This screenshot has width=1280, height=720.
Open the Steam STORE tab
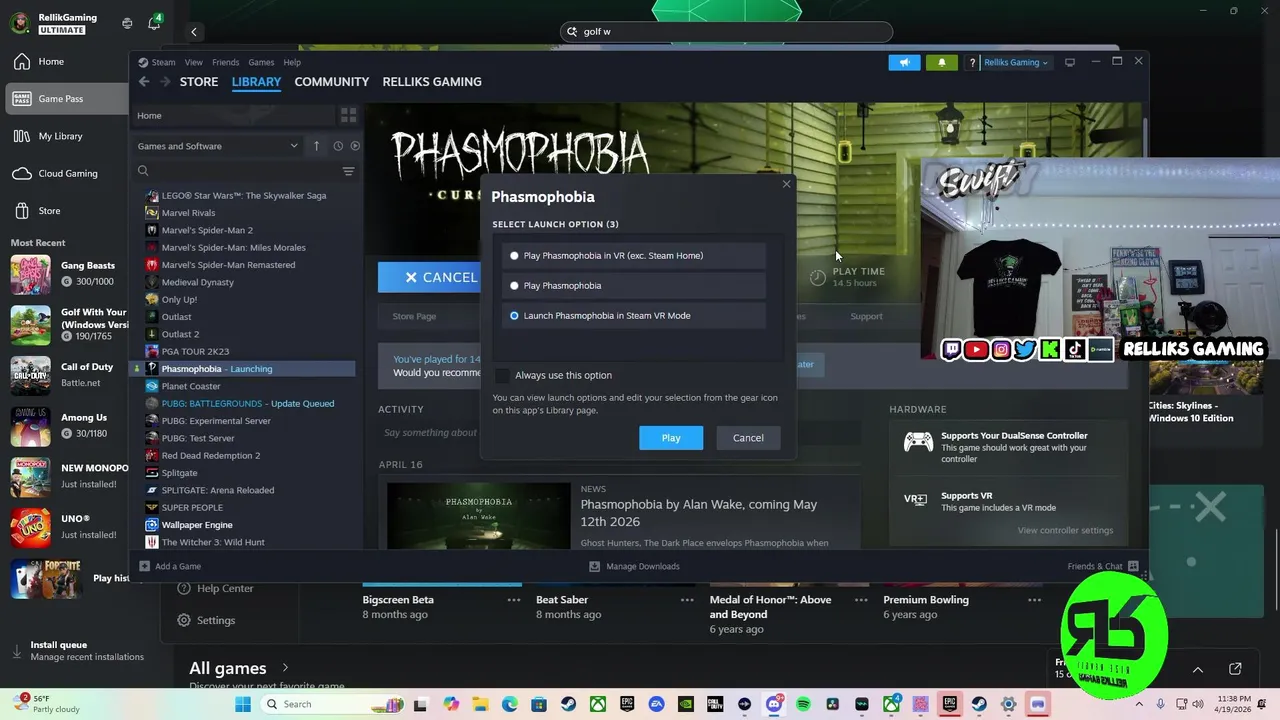click(199, 82)
